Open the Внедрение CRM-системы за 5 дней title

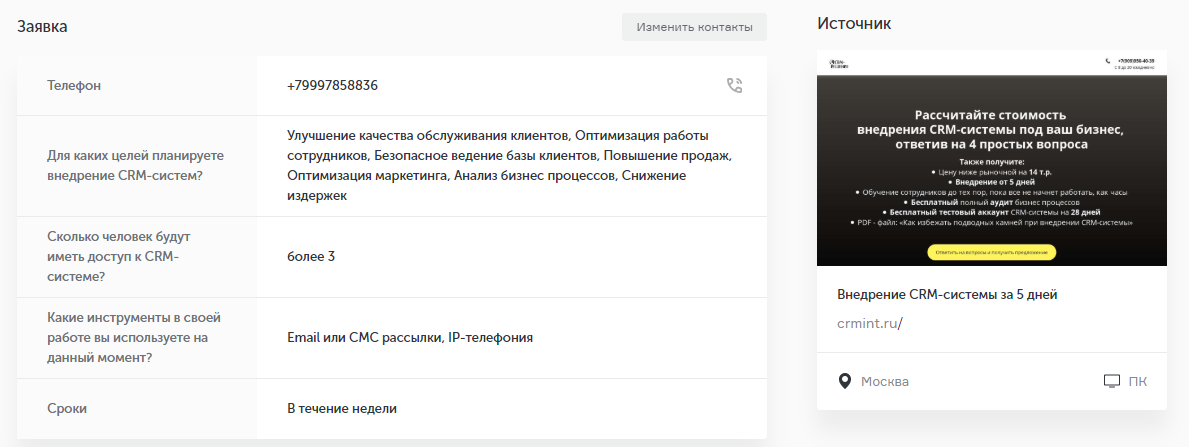947,295
